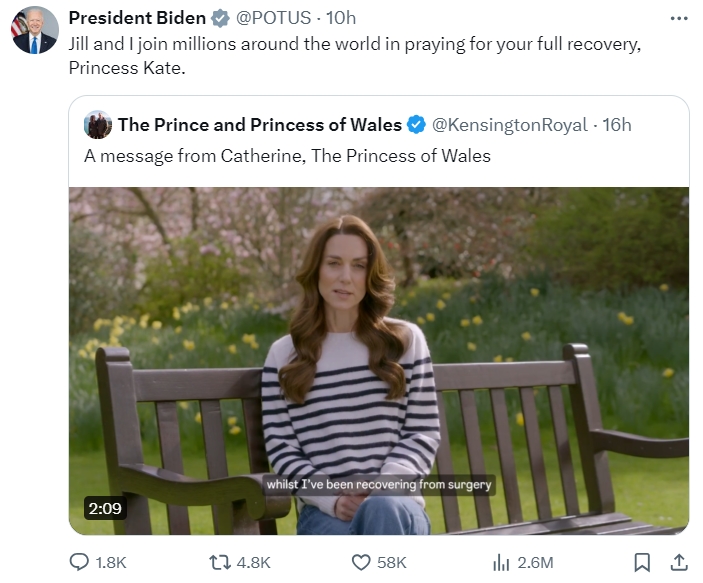The height and width of the screenshot is (583, 703).
Task: Click the 2:09 video duration badge
Action: click(x=104, y=508)
